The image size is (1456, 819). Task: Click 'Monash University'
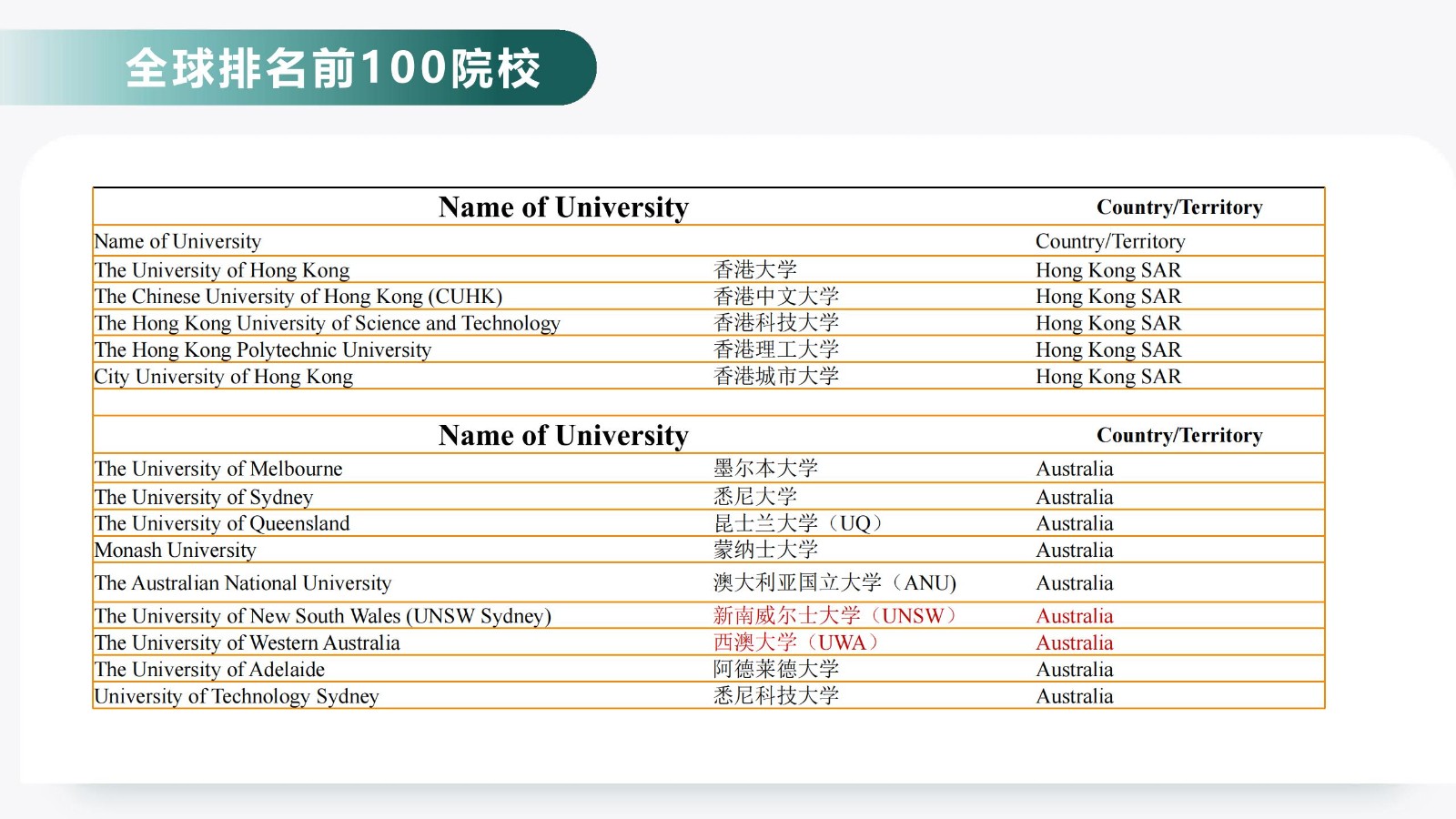[x=176, y=551]
